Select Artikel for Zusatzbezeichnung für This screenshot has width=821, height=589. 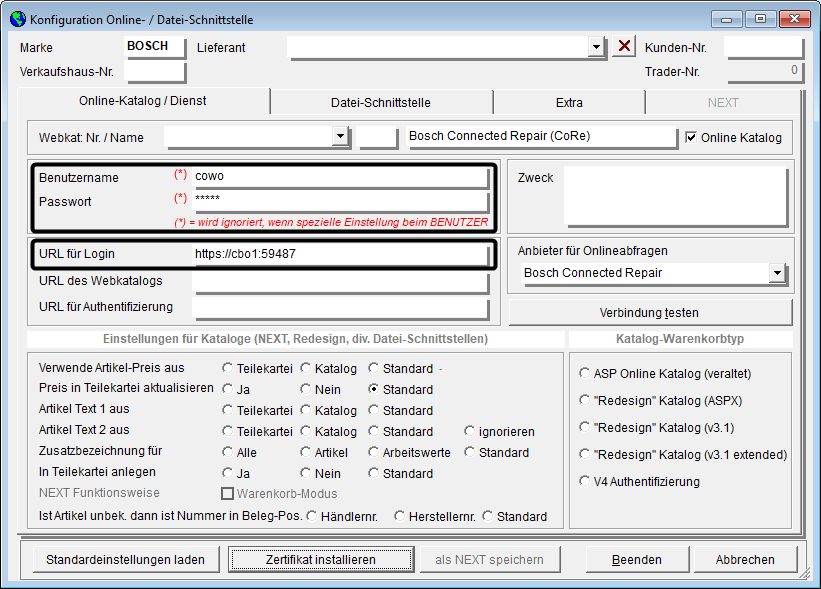pos(305,452)
